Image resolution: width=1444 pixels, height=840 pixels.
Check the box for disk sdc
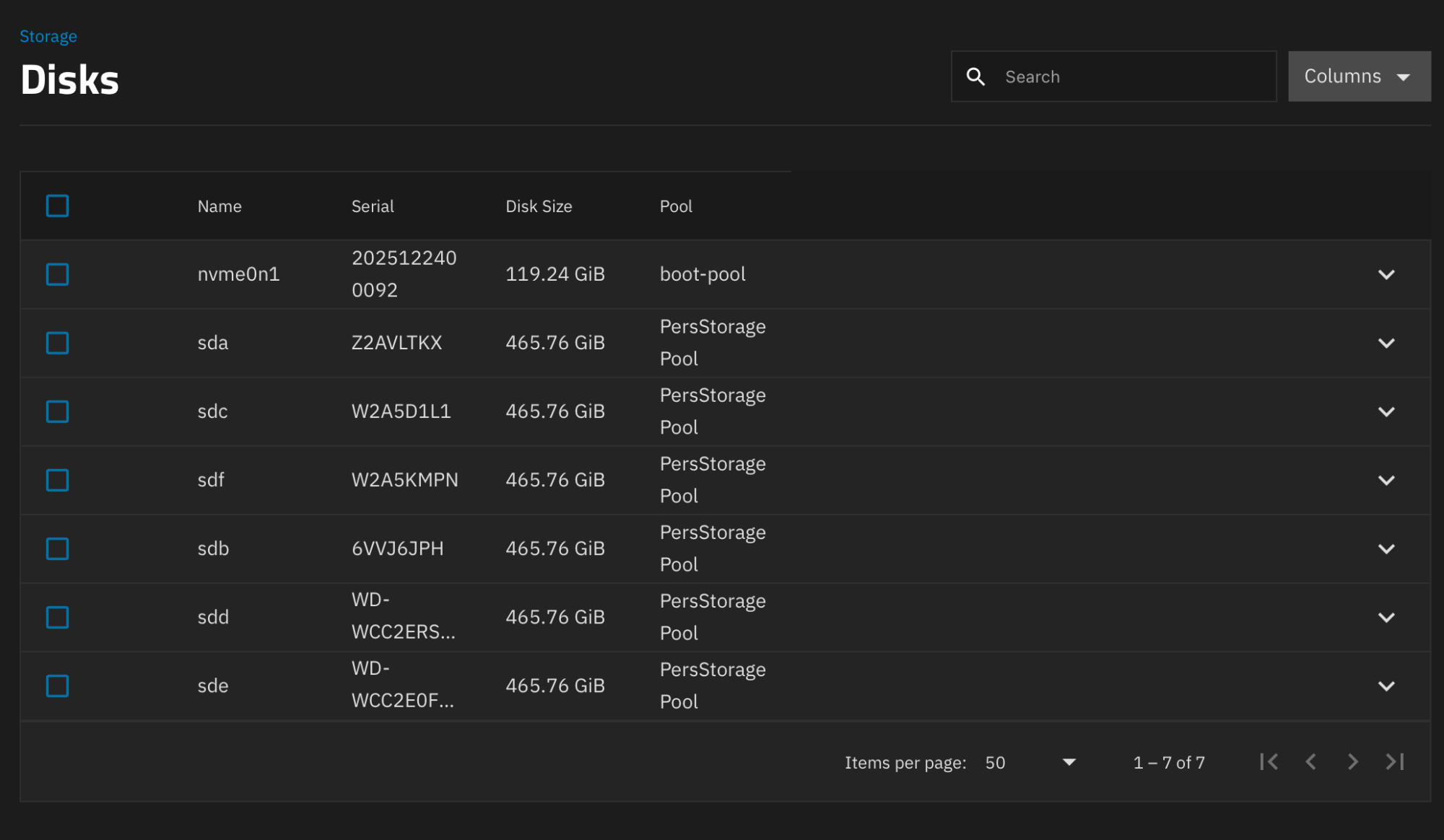pyautogui.click(x=57, y=411)
